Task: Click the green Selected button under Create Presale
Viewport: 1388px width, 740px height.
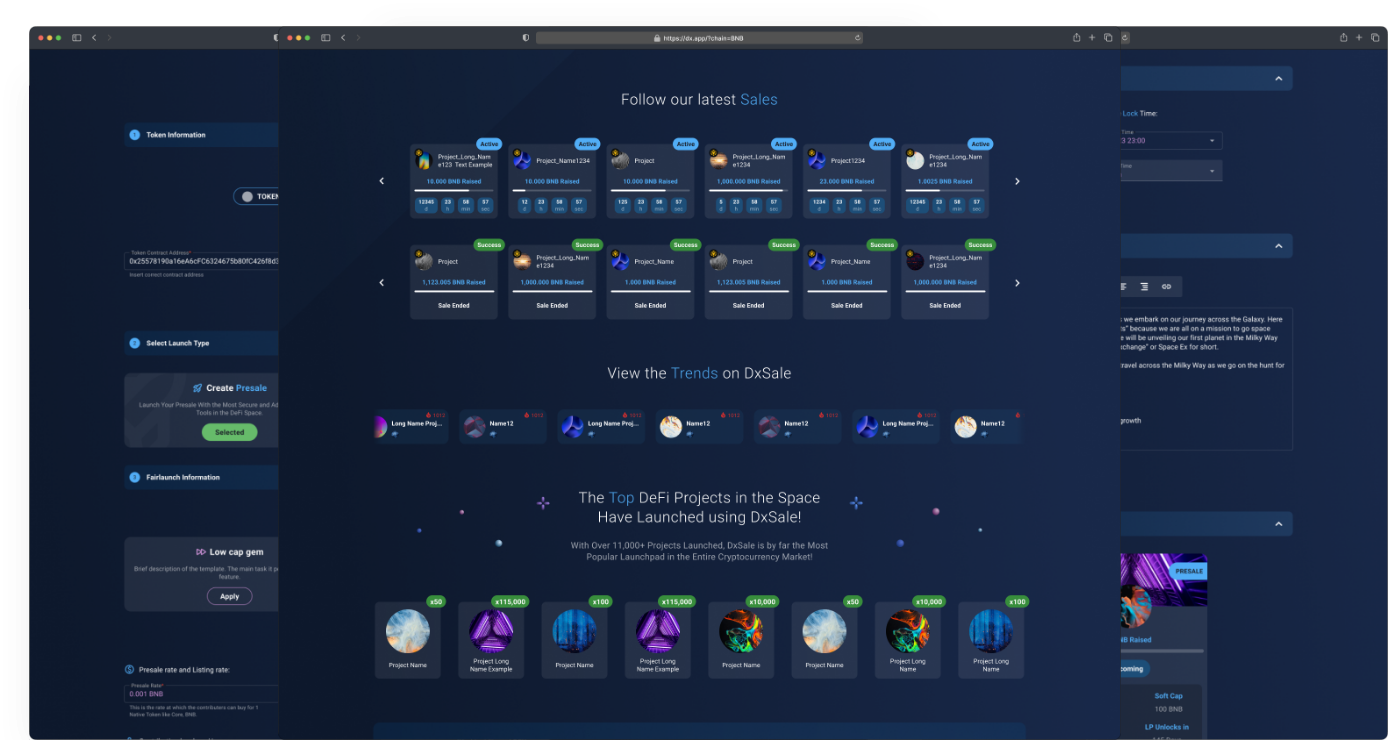Action: pyautogui.click(x=229, y=432)
